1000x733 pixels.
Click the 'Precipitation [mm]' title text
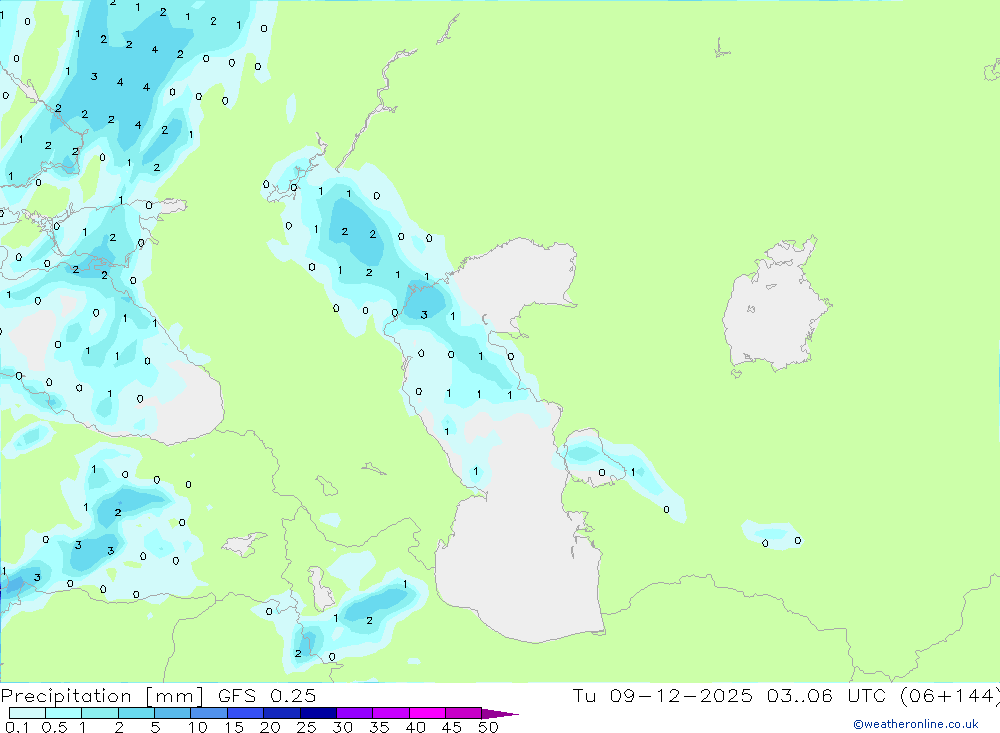[102, 697]
